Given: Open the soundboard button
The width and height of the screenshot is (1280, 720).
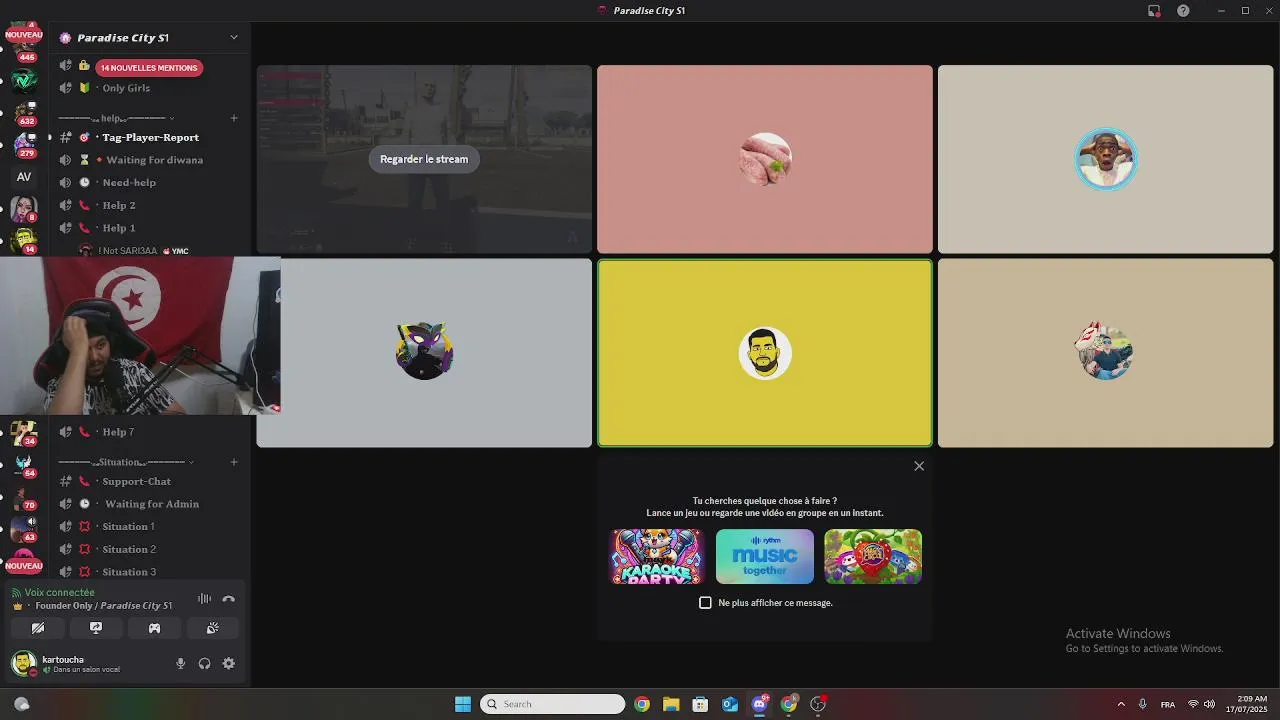Looking at the screenshot, I should pyautogui.click(x=212, y=628).
